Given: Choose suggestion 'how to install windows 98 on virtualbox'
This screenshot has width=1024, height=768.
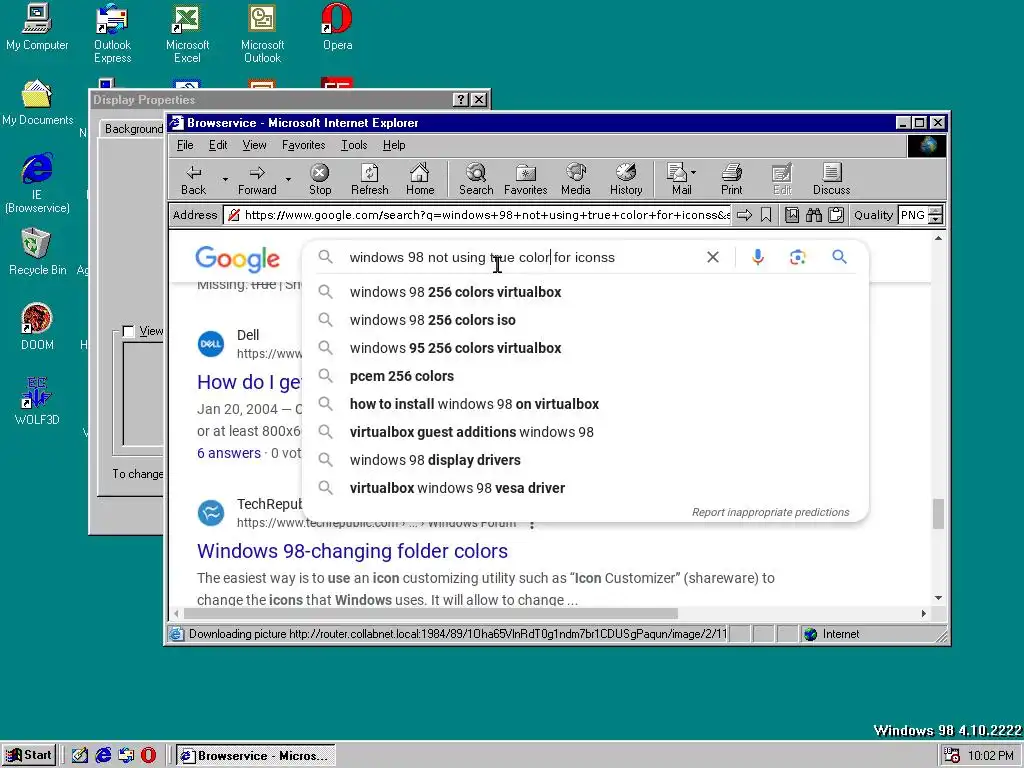Looking at the screenshot, I should click(x=586, y=404).
